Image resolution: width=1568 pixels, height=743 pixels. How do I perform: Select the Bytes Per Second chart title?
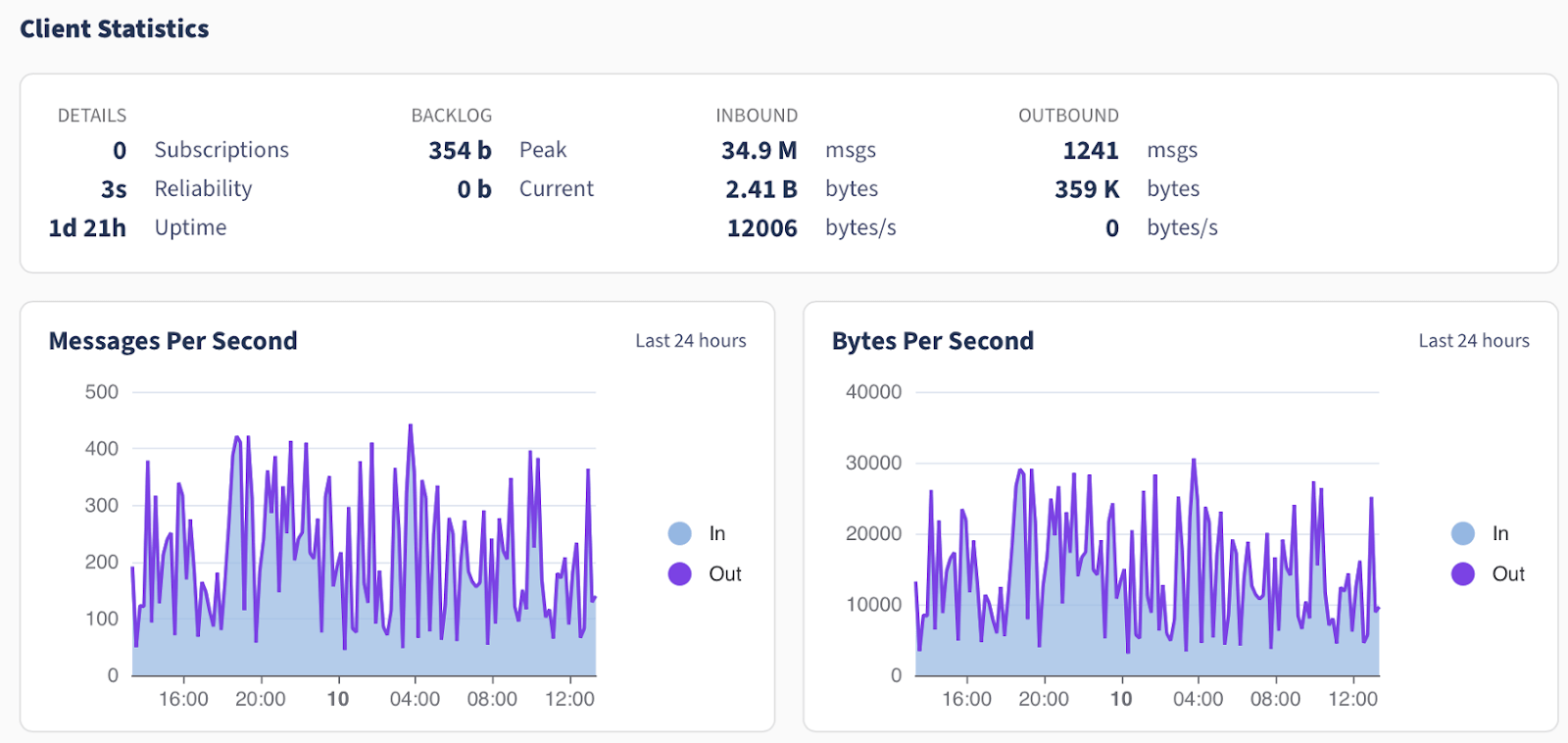coord(932,340)
